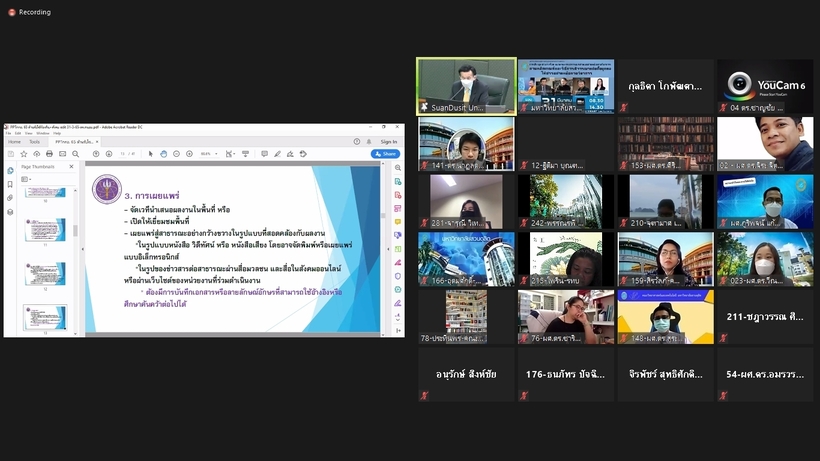Screen dimensions: 820x461
Task: Toggle the Layers panel icon
Action: point(11,212)
